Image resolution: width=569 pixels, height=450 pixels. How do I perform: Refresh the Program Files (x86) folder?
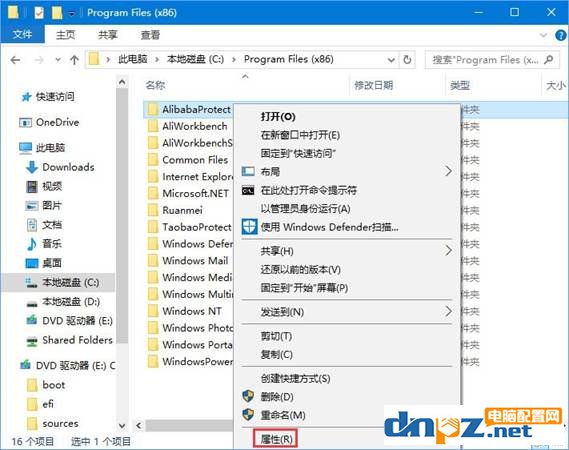pos(407,60)
